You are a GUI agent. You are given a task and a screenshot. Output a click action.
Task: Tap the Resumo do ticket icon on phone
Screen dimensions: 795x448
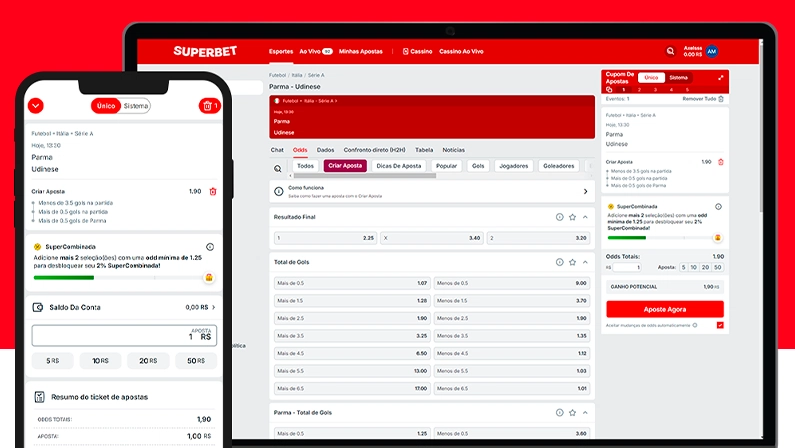click(40, 397)
